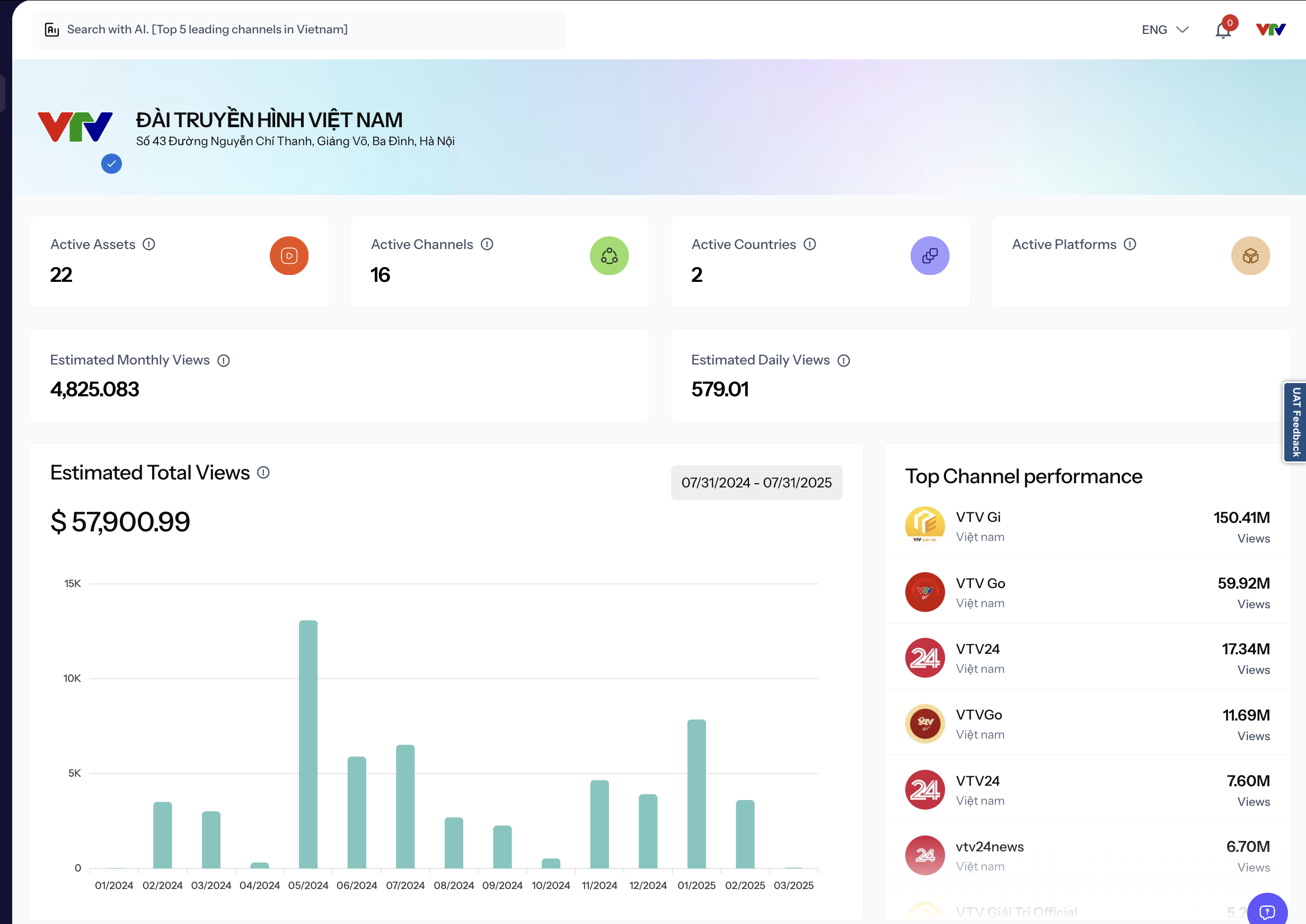Click the 6.70M views value
This screenshot has width=1306, height=924.
tap(1248, 847)
